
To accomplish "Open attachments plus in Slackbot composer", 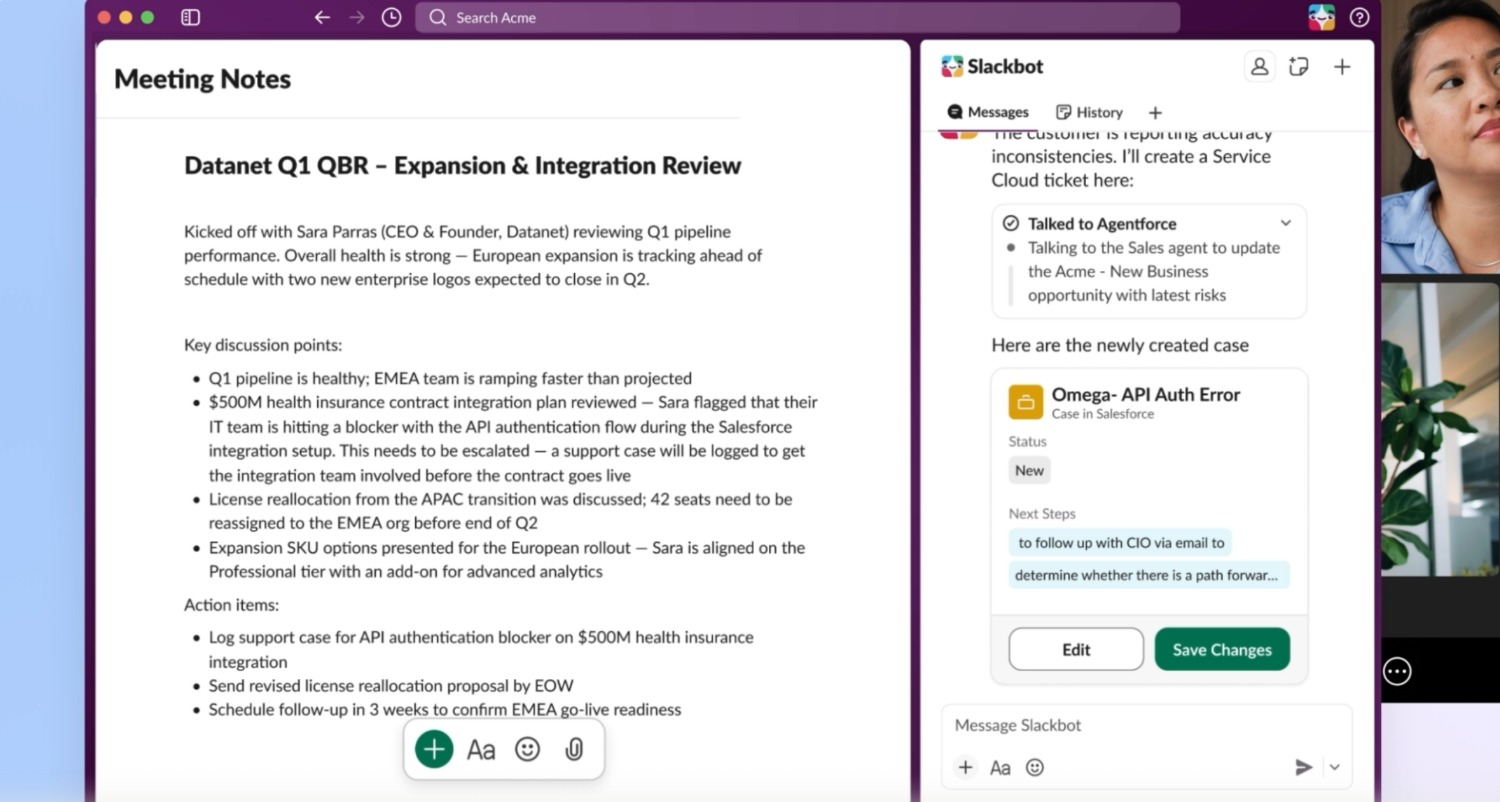I will (x=965, y=767).
